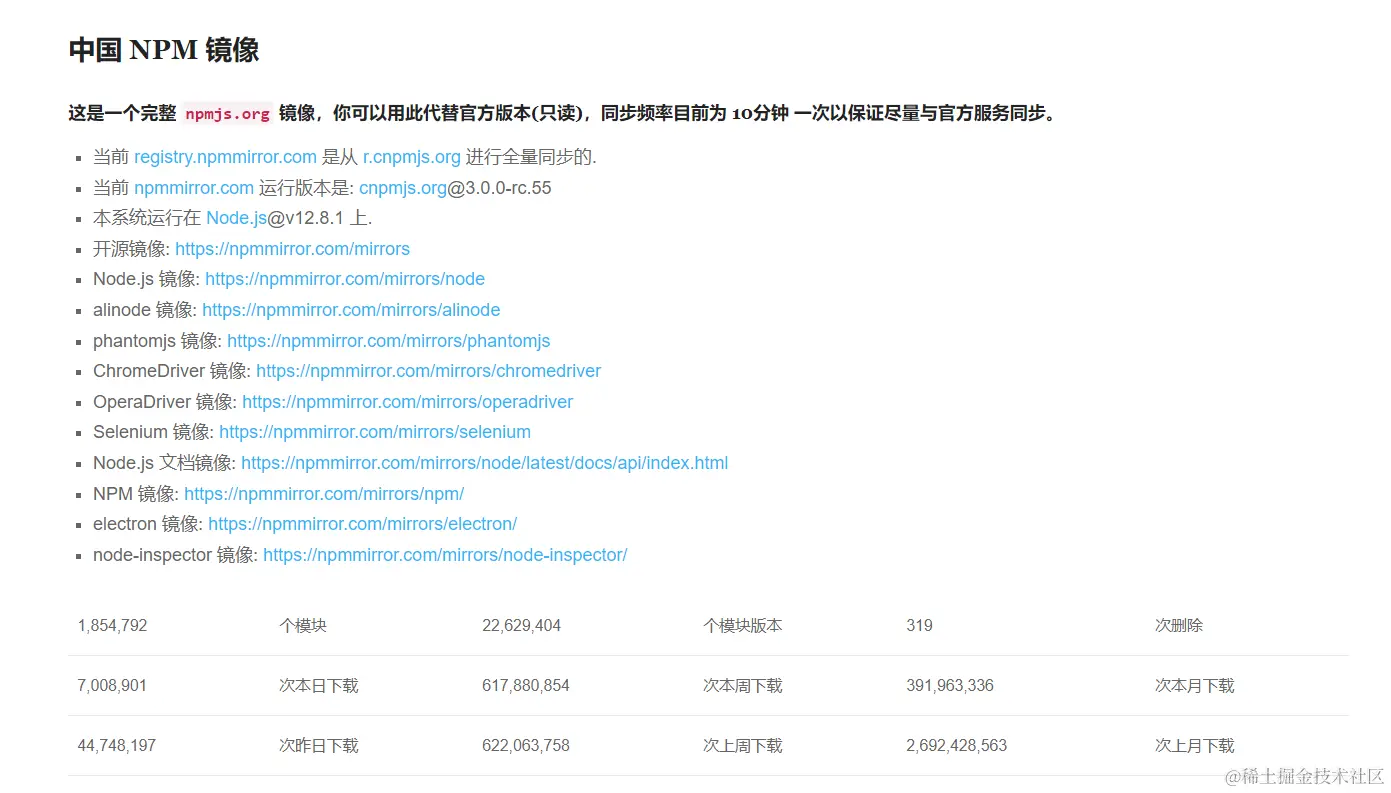Click the ChromeDriver 镜像 label text
1391x793 pixels.
pos(172,371)
